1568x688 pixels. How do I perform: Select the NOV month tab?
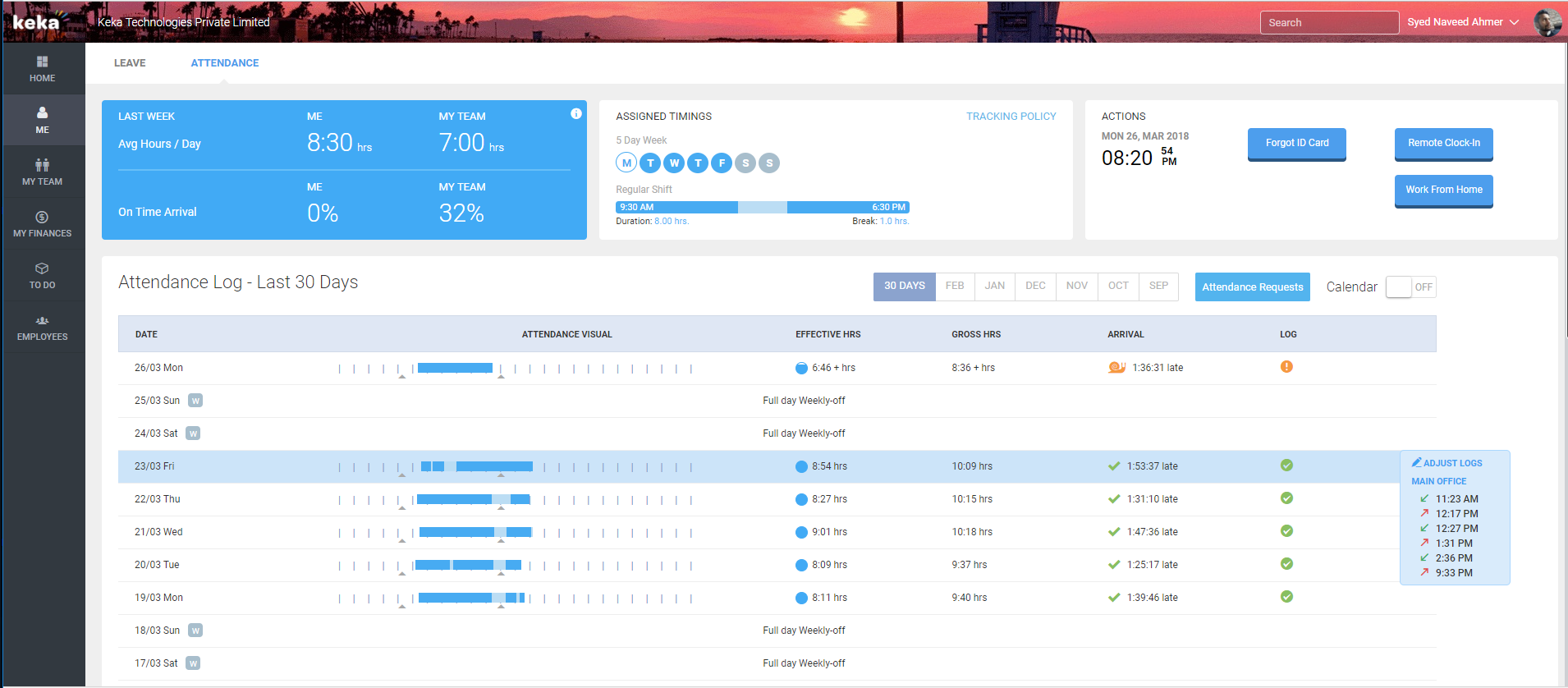click(x=1076, y=287)
